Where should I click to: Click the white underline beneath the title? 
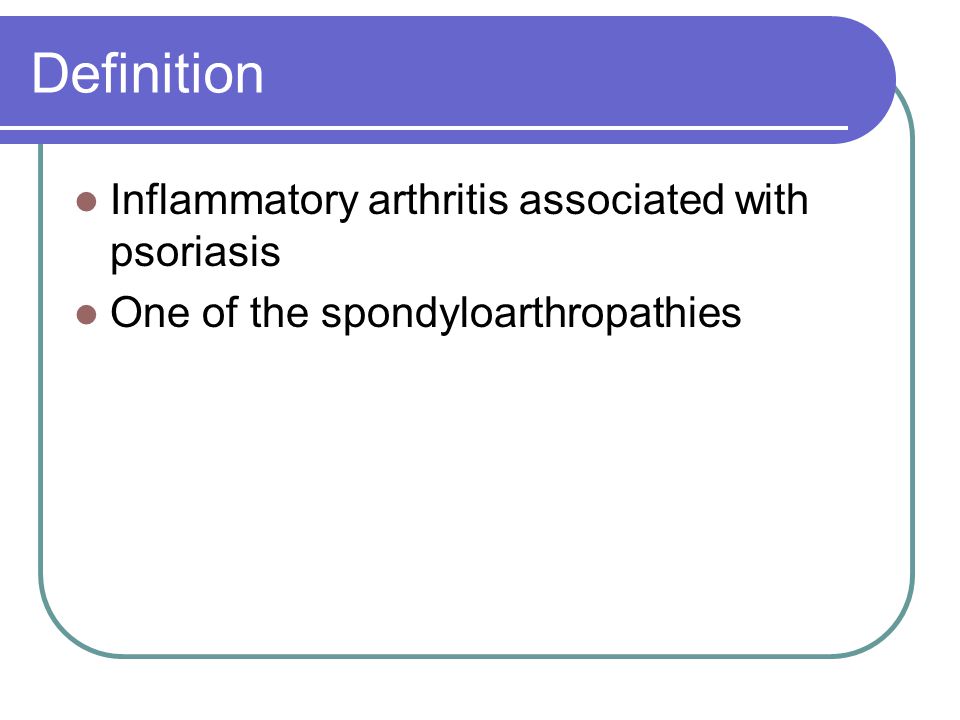click(424, 128)
